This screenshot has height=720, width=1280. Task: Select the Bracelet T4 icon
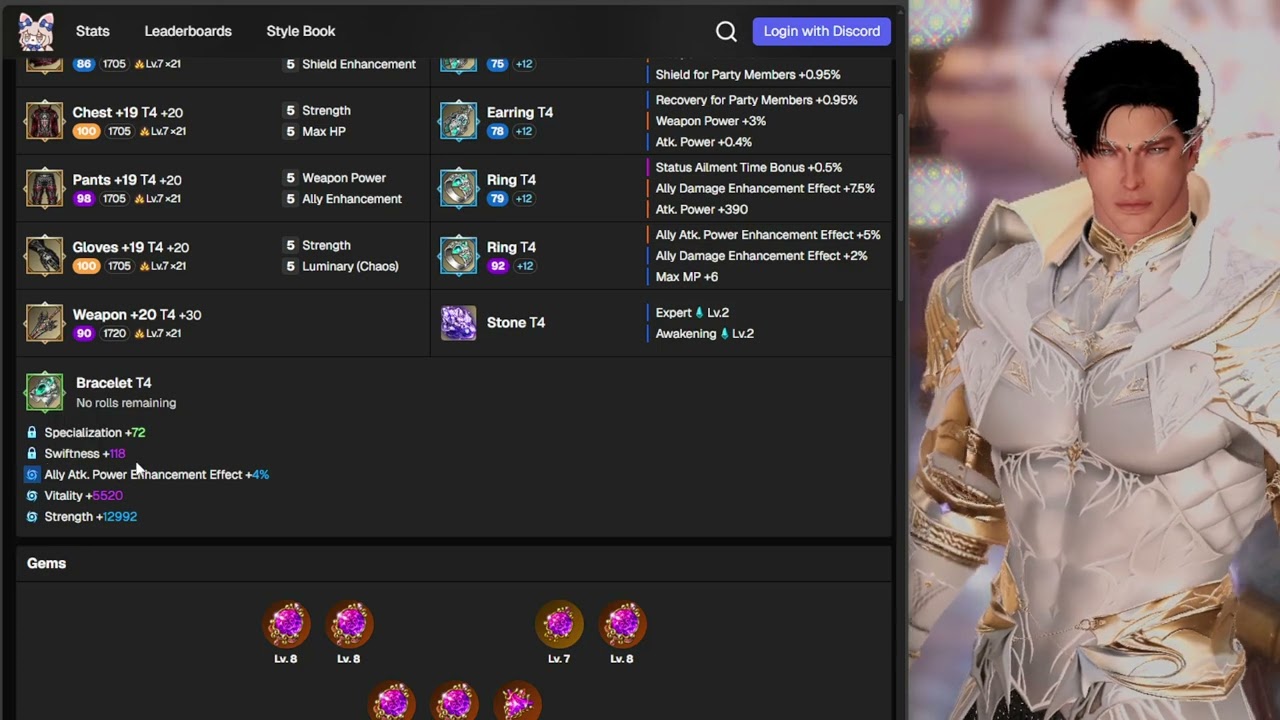(x=44, y=392)
